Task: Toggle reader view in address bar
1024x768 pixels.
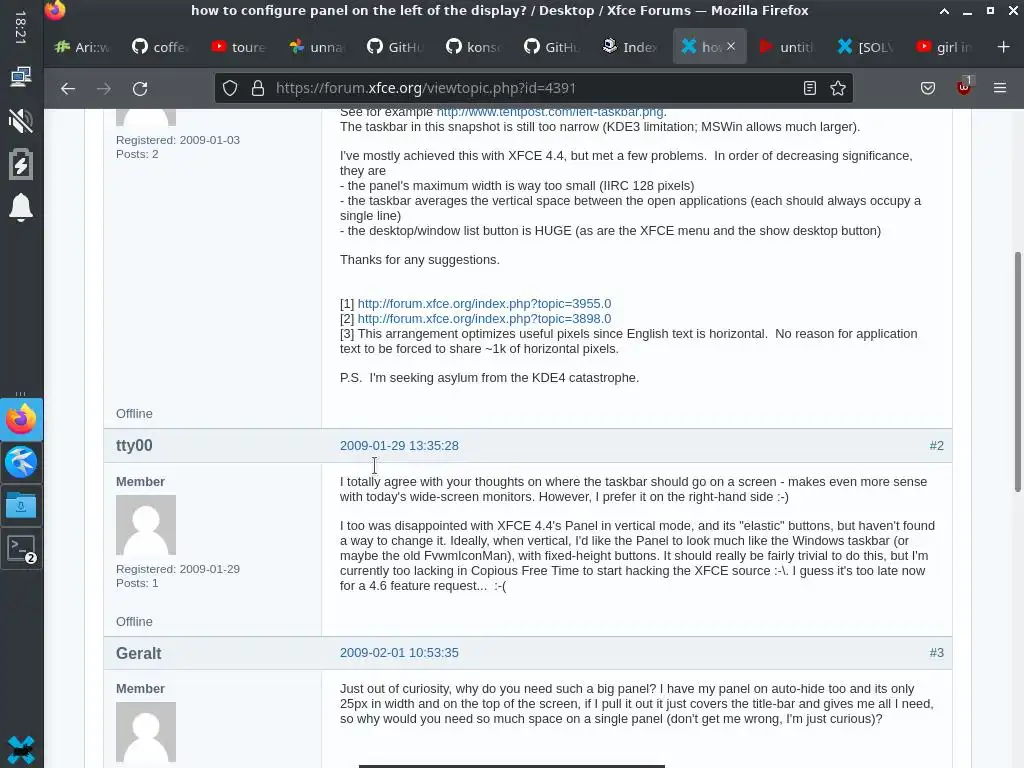Action: [810, 88]
